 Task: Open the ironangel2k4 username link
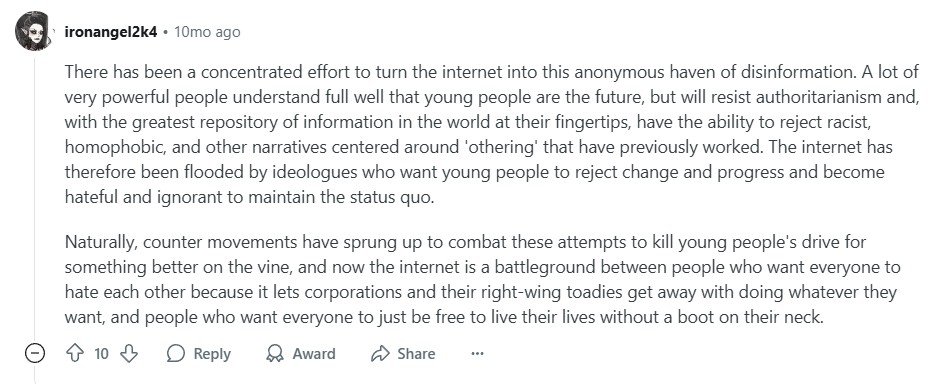pos(111,32)
